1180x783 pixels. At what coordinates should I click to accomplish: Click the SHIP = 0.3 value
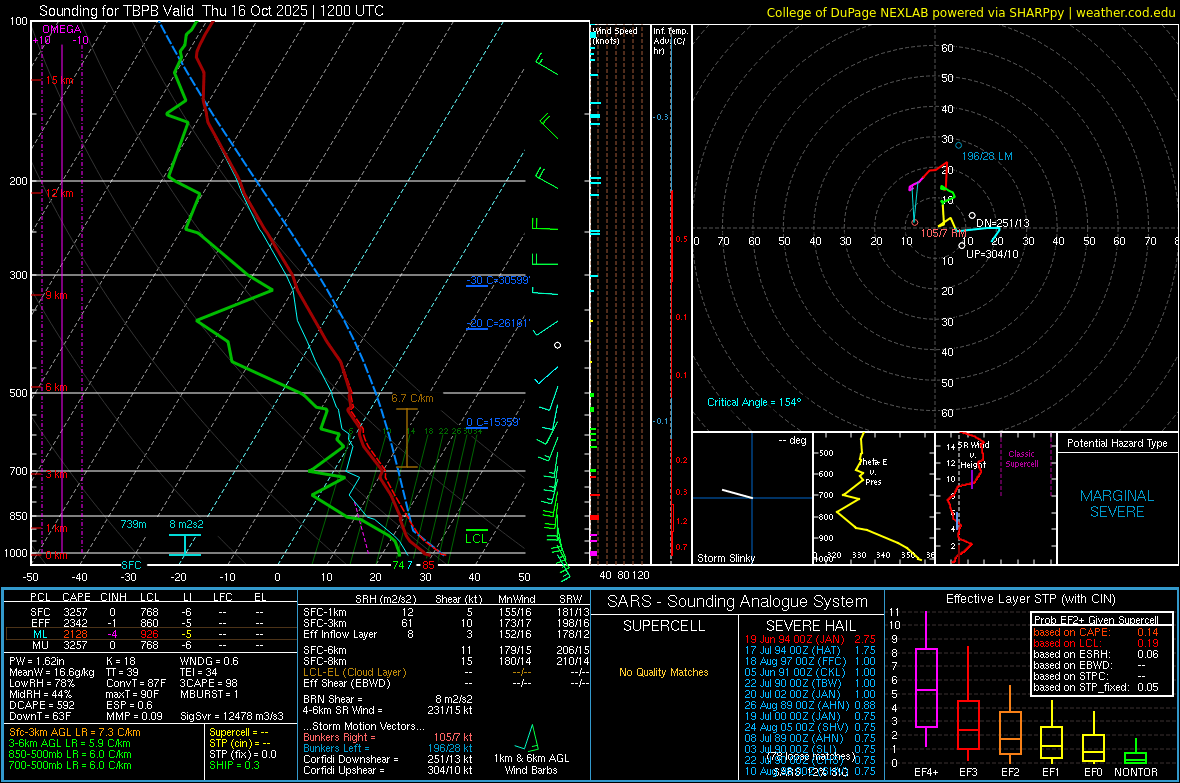(234, 765)
